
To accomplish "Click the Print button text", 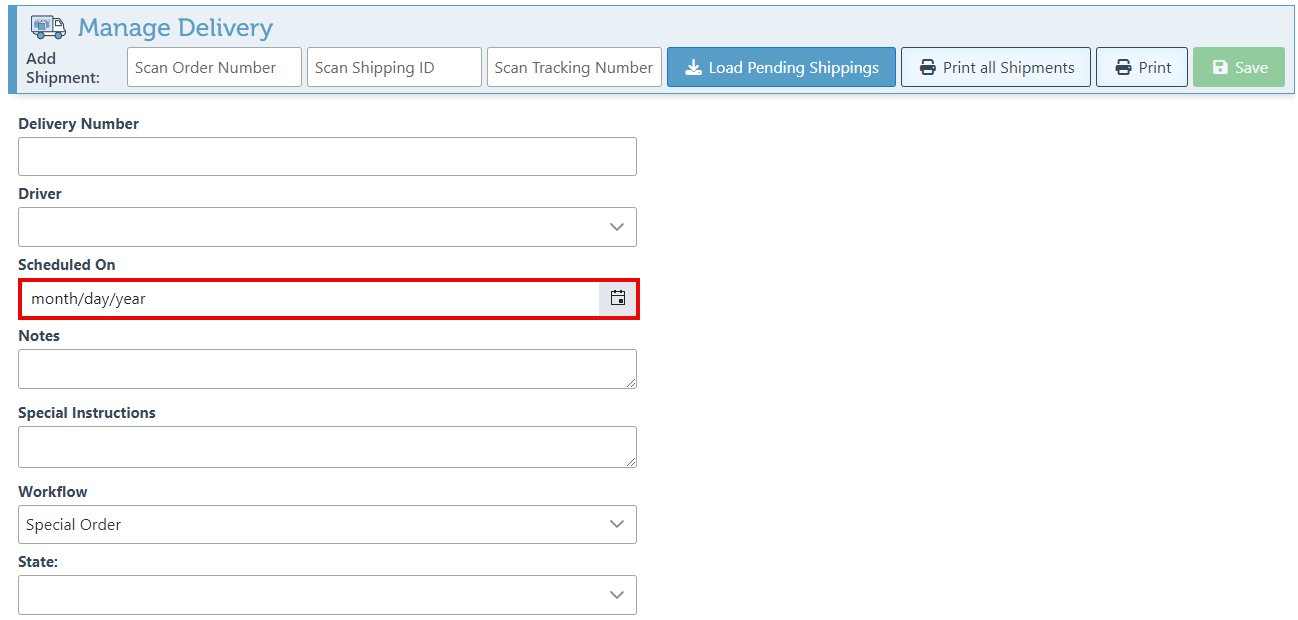I will [x=1155, y=68].
